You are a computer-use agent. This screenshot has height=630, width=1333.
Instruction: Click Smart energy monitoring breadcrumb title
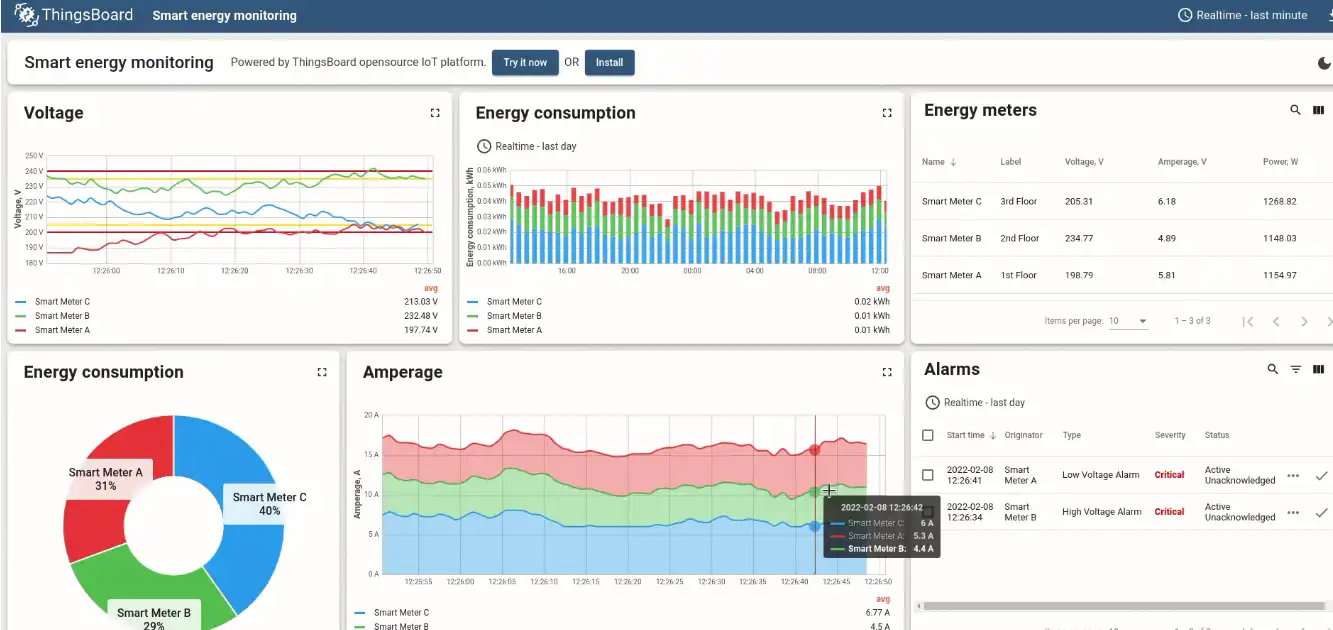pos(224,15)
